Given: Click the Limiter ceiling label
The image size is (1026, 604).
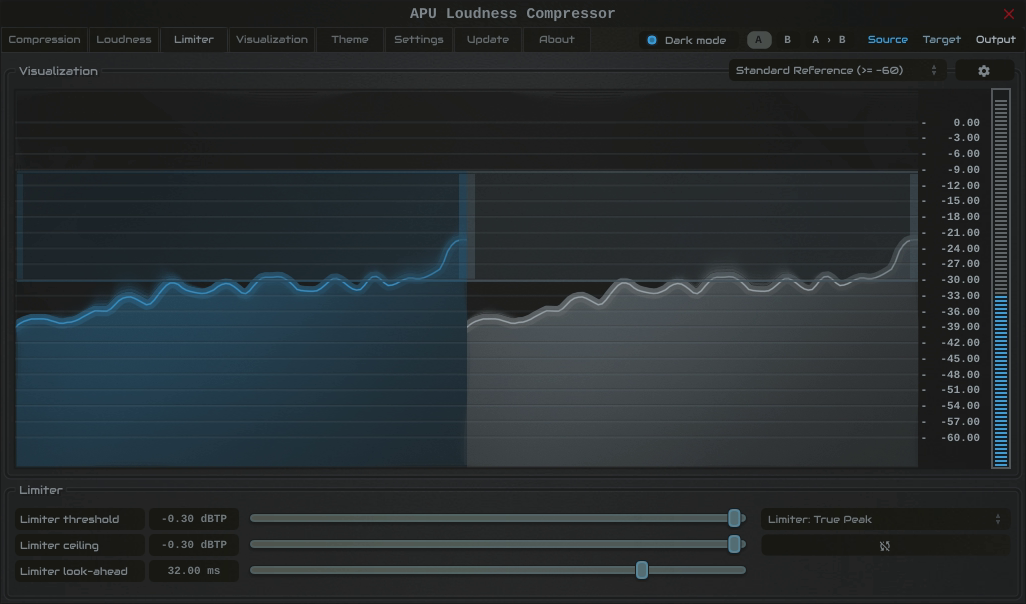Looking at the screenshot, I should click(x=79, y=546).
